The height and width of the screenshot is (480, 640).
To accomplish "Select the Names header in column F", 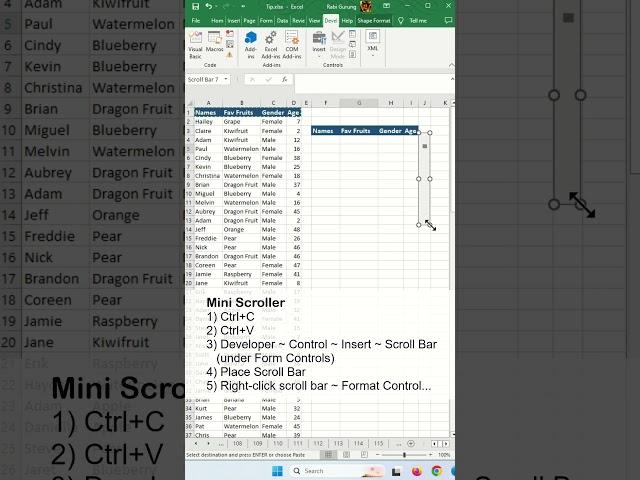I will (325, 131).
